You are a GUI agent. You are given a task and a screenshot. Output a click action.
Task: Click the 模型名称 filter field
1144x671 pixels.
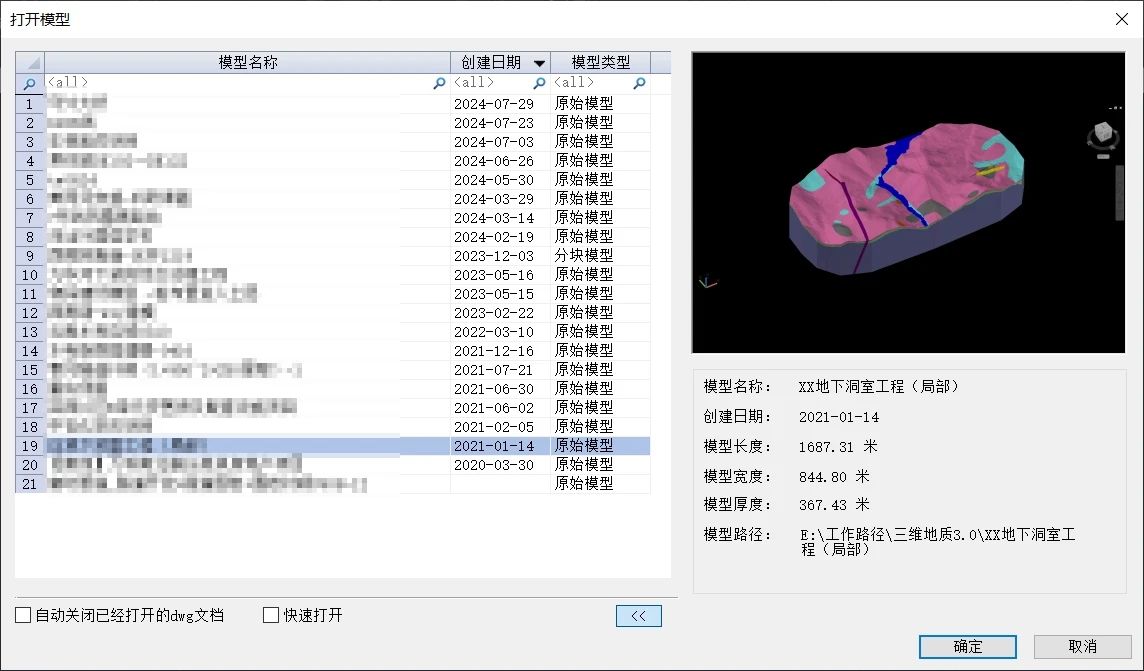pos(240,83)
